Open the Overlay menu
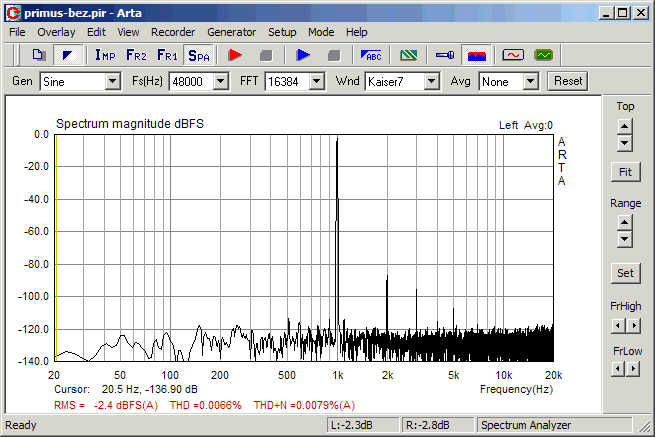The image size is (655, 437). click(x=56, y=32)
